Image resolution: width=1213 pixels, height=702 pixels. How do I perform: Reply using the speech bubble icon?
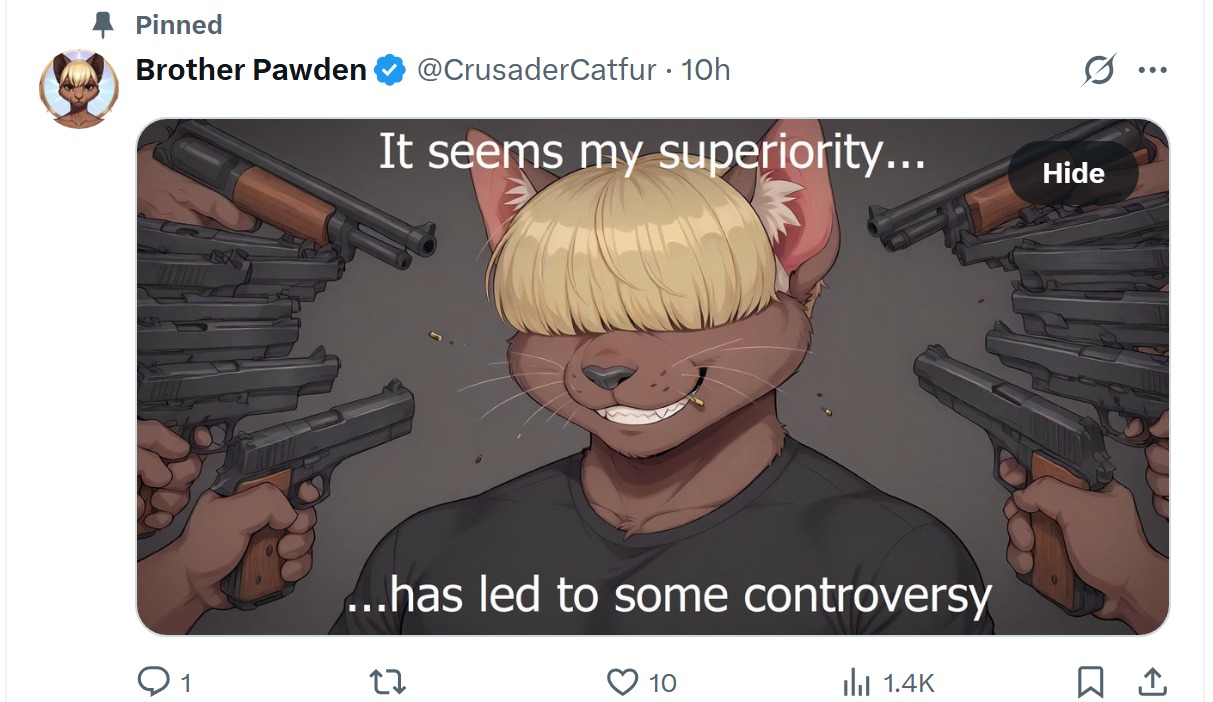(x=153, y=682)
